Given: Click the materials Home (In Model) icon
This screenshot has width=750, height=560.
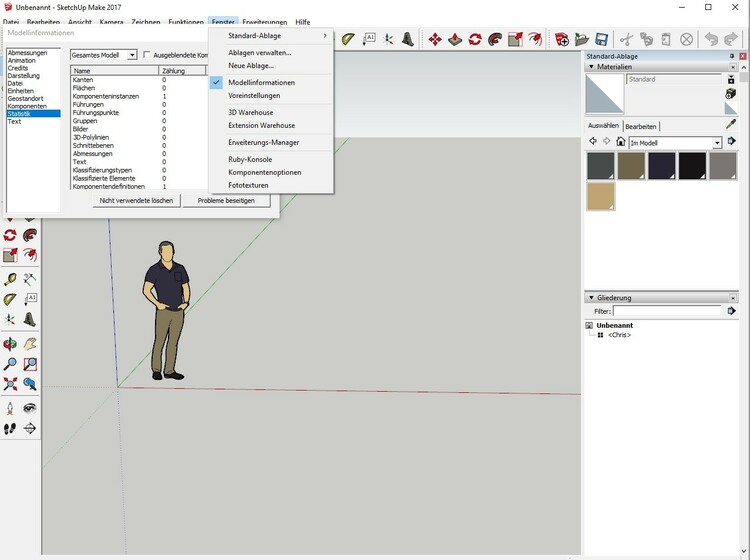Looking at the screenshot, I should point(620,142).
